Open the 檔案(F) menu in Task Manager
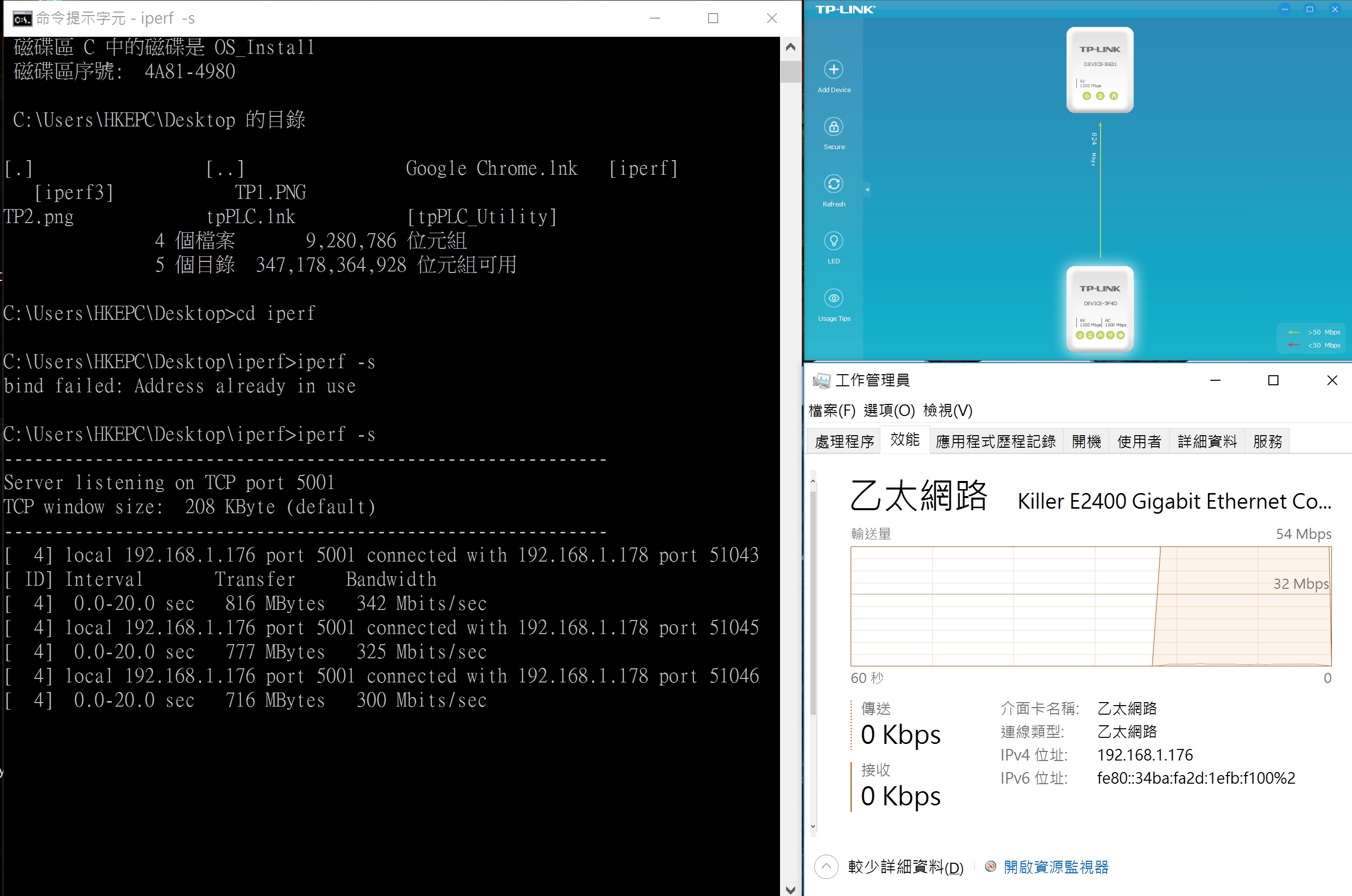Screen dimensions: 1352x896 click(x=832, y=410)
